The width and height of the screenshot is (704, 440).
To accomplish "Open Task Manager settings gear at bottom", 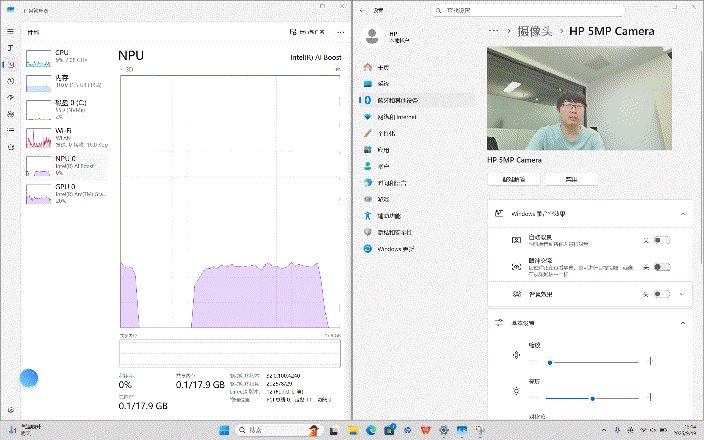I will [11, 409].
